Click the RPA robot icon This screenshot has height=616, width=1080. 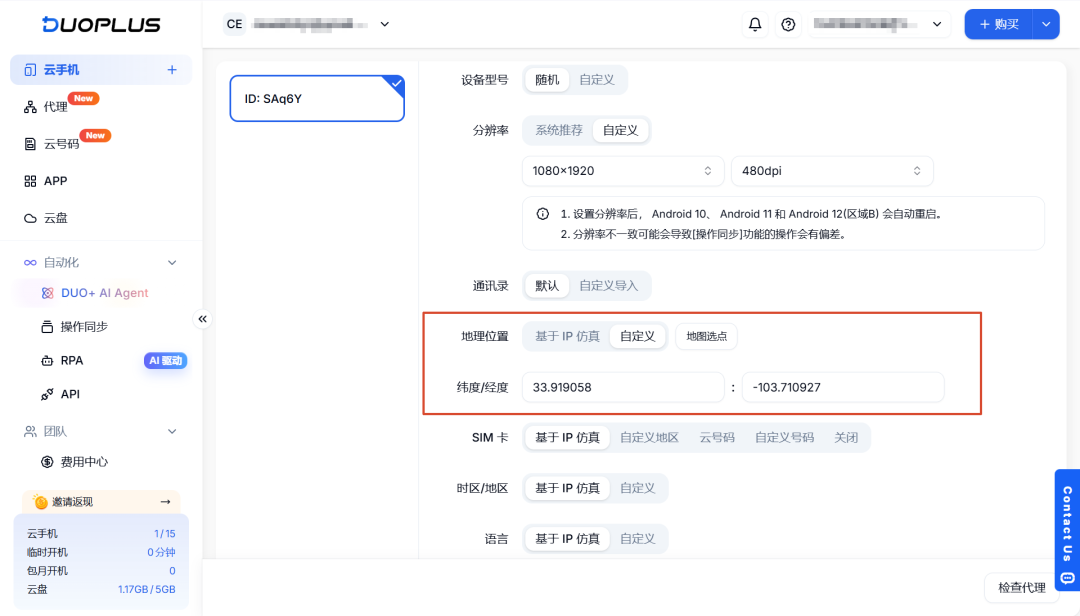pyautogui.click(x=47, y=360)
